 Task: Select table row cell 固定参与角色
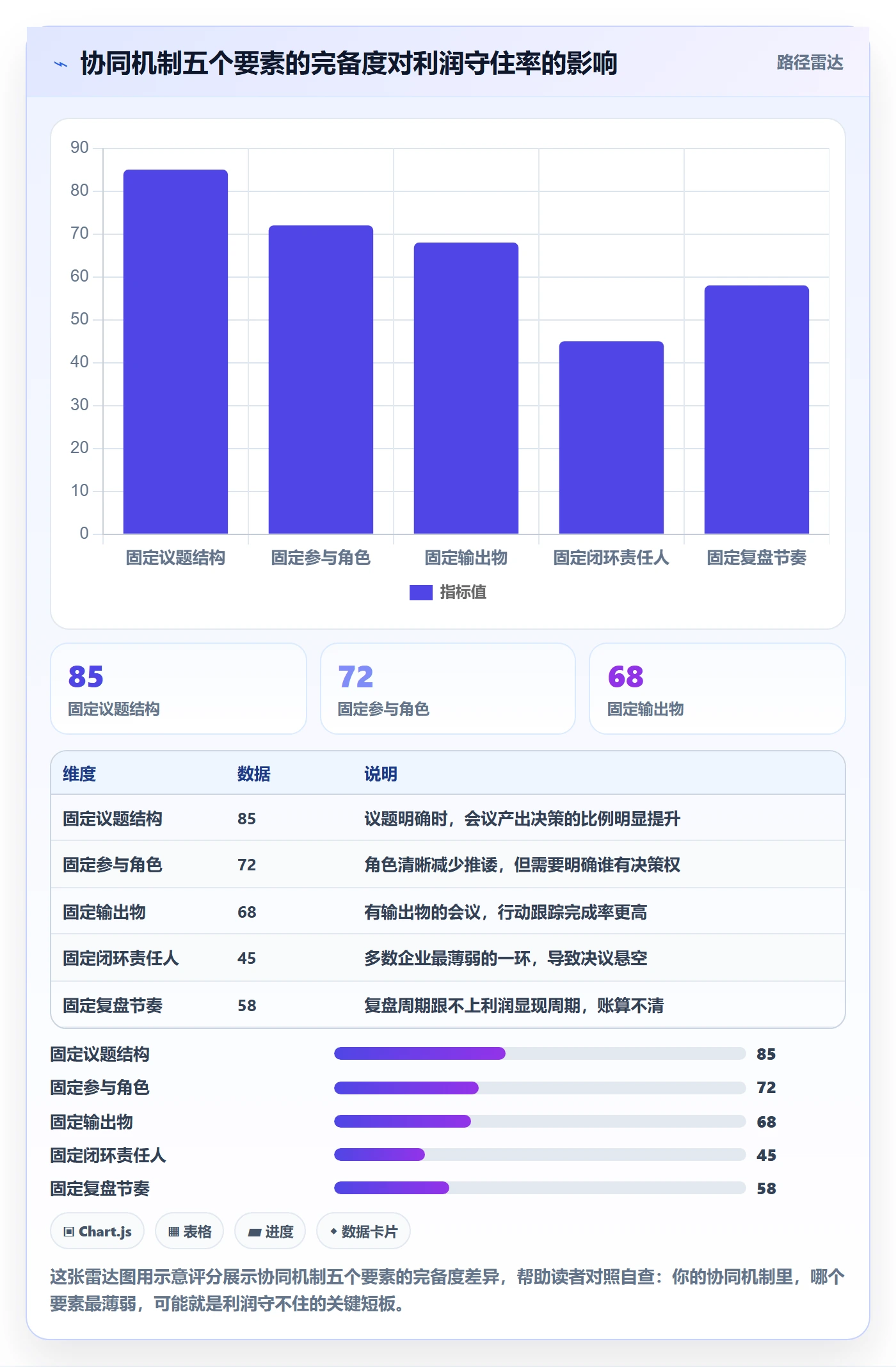click(x=113, y=865)
